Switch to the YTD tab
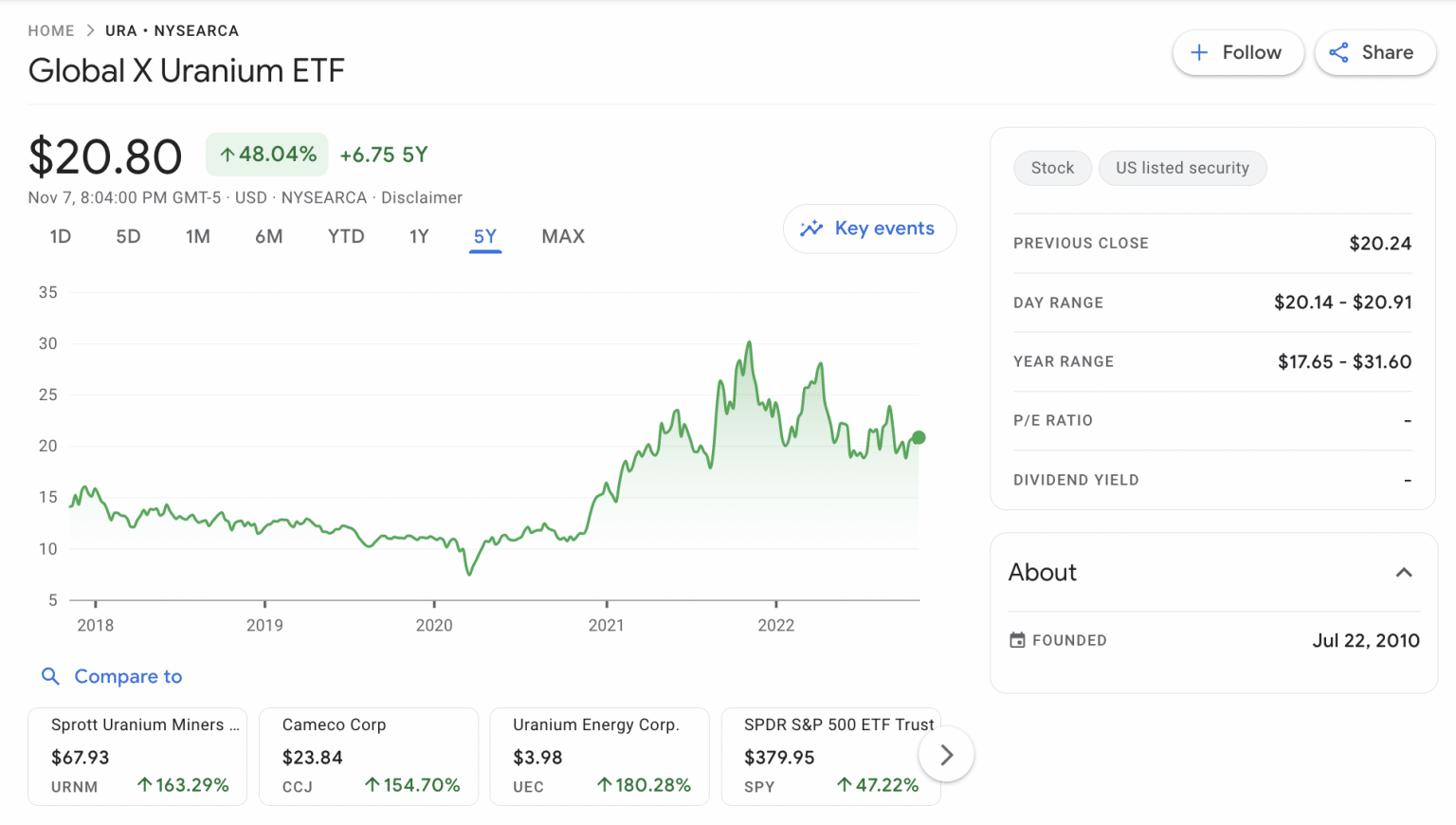 pyautogui.click(x=345, y=236)
